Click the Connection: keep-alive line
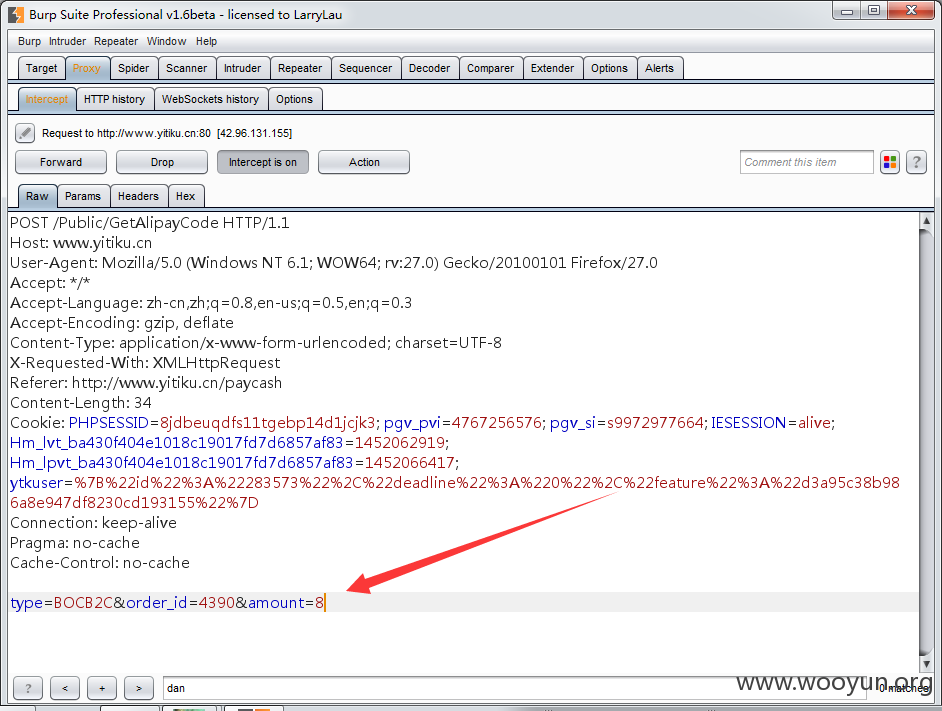 coord(93,523)
